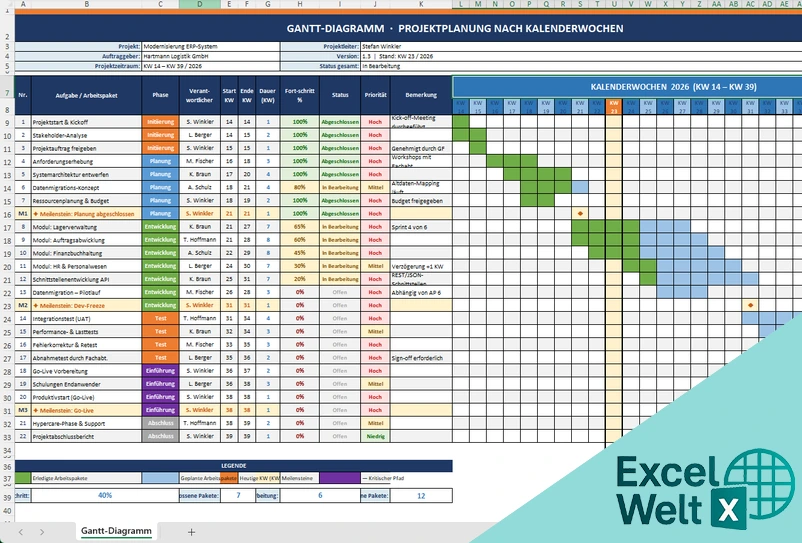Click the next sheet navigation arrow
Viewport: 802px width, 543px height.
(x=42, y=532)
